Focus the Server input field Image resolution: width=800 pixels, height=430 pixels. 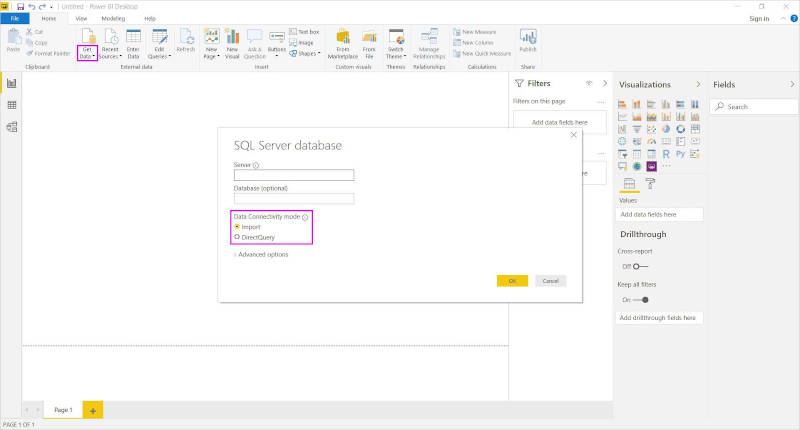294,175
